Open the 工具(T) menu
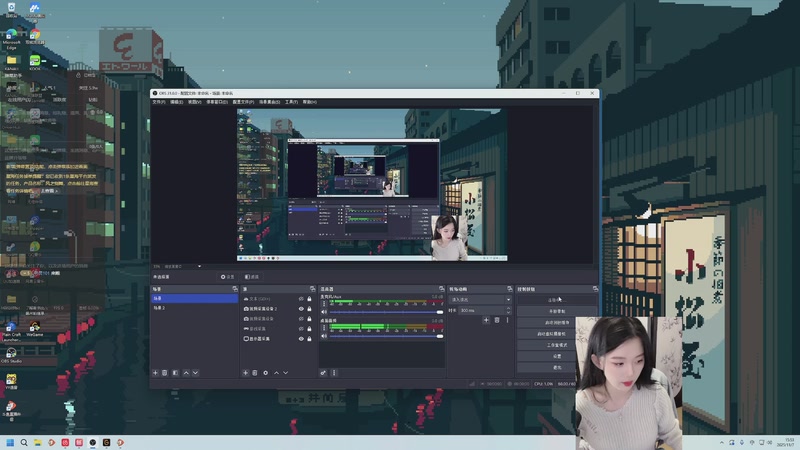 [291, 102]
